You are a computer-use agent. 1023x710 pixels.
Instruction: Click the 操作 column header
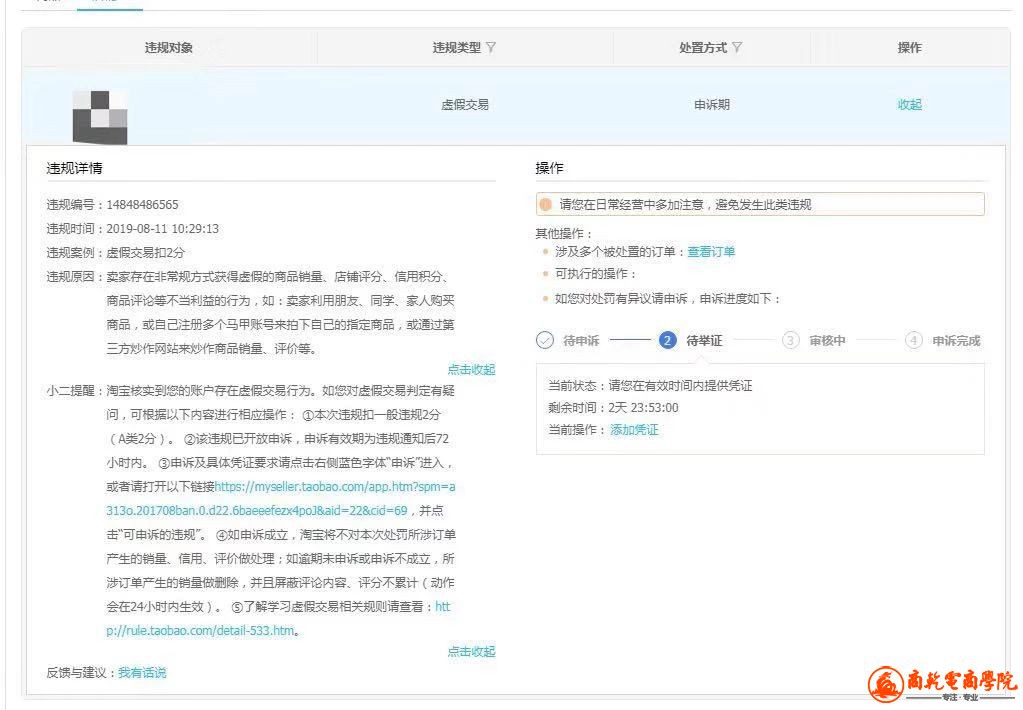(909, 48)
